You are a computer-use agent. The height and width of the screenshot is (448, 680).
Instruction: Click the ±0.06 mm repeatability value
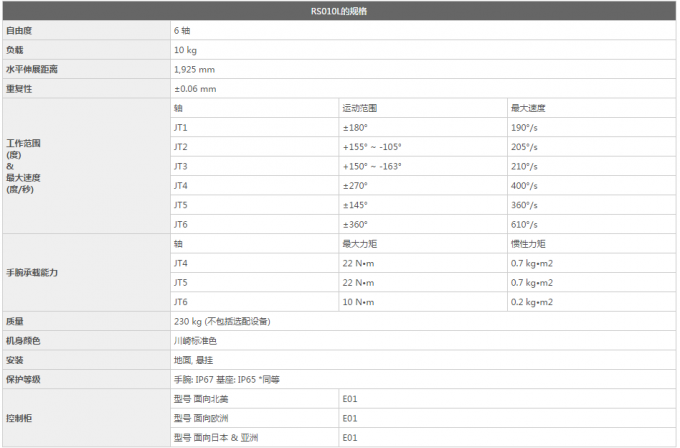195,89
